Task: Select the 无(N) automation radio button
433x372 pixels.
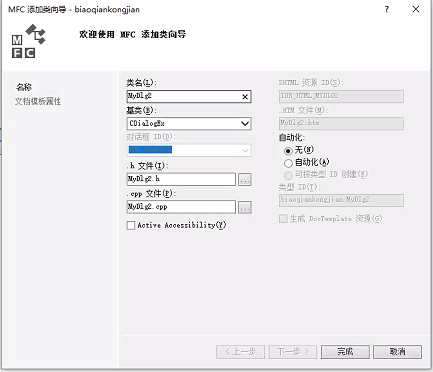Action: click(x=288, y=151)
